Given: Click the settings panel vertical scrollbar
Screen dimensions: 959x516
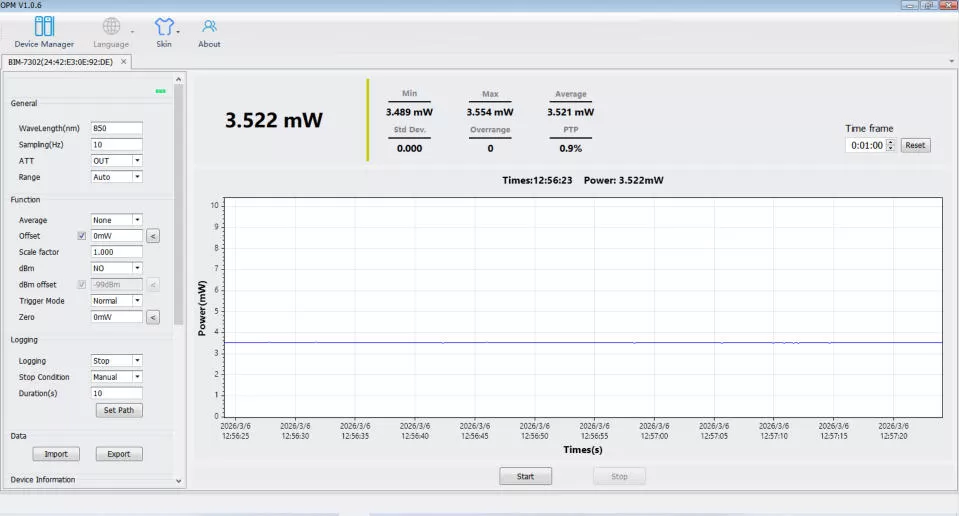Looking at the screenshot, I should 179,200.
